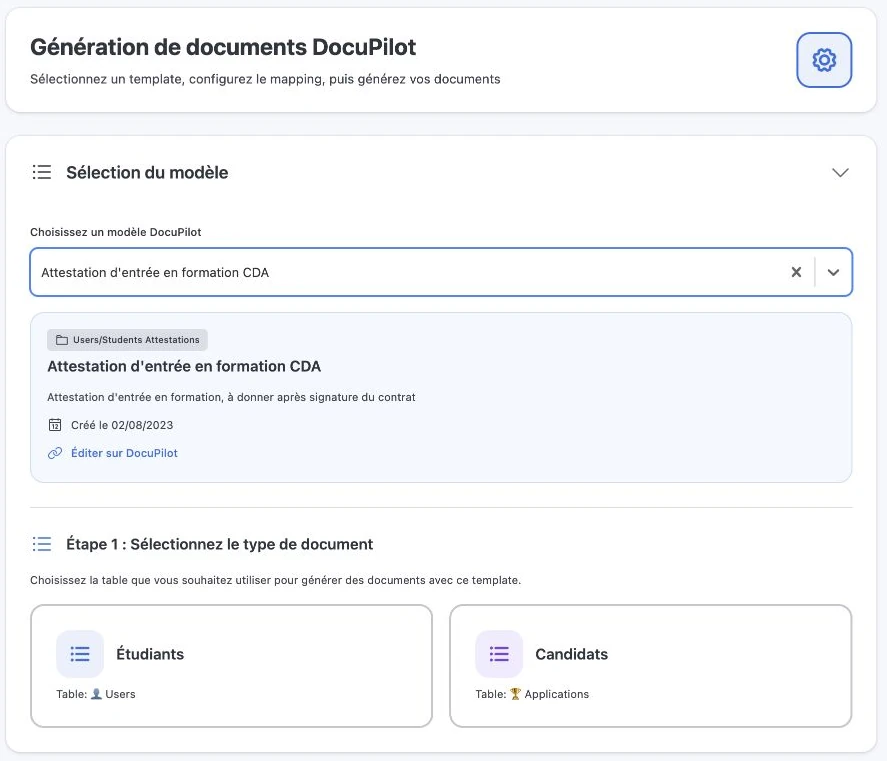The image size is (887, 761).
Task: Click the text Table: Users
Action: pos(96,694)
